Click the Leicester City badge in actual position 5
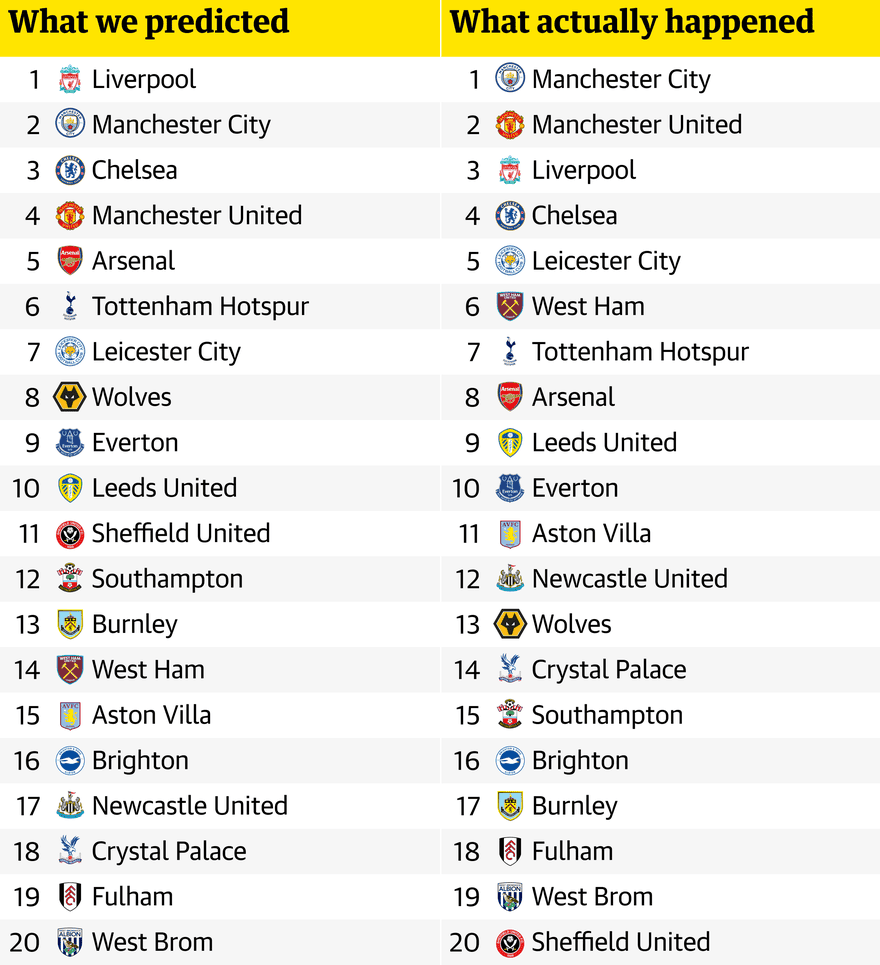 (510, 261)
